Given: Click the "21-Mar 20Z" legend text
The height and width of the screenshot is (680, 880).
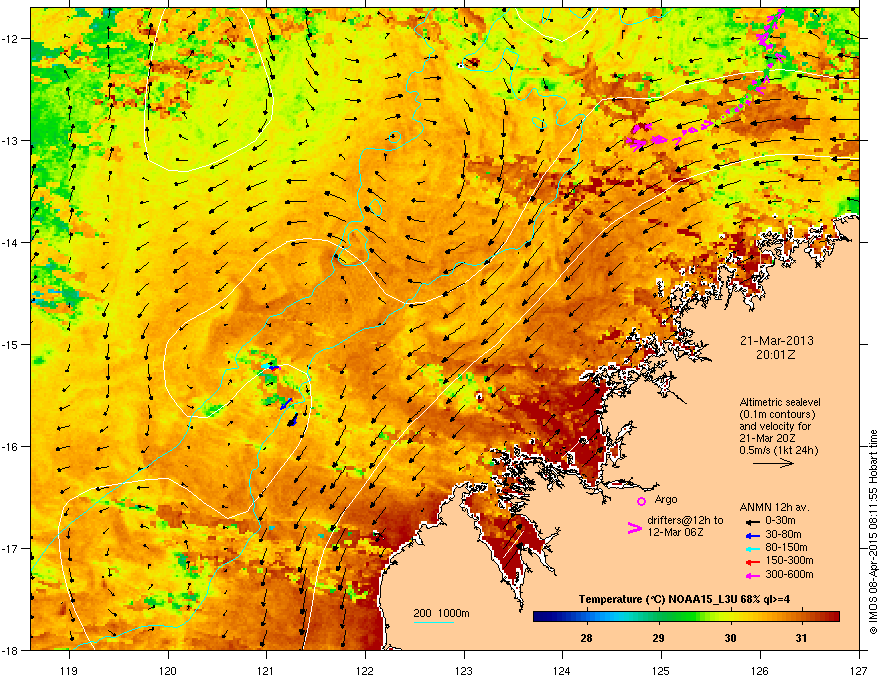Looking at the screenshot, I should pyautogui.click(x=767, y=439).
